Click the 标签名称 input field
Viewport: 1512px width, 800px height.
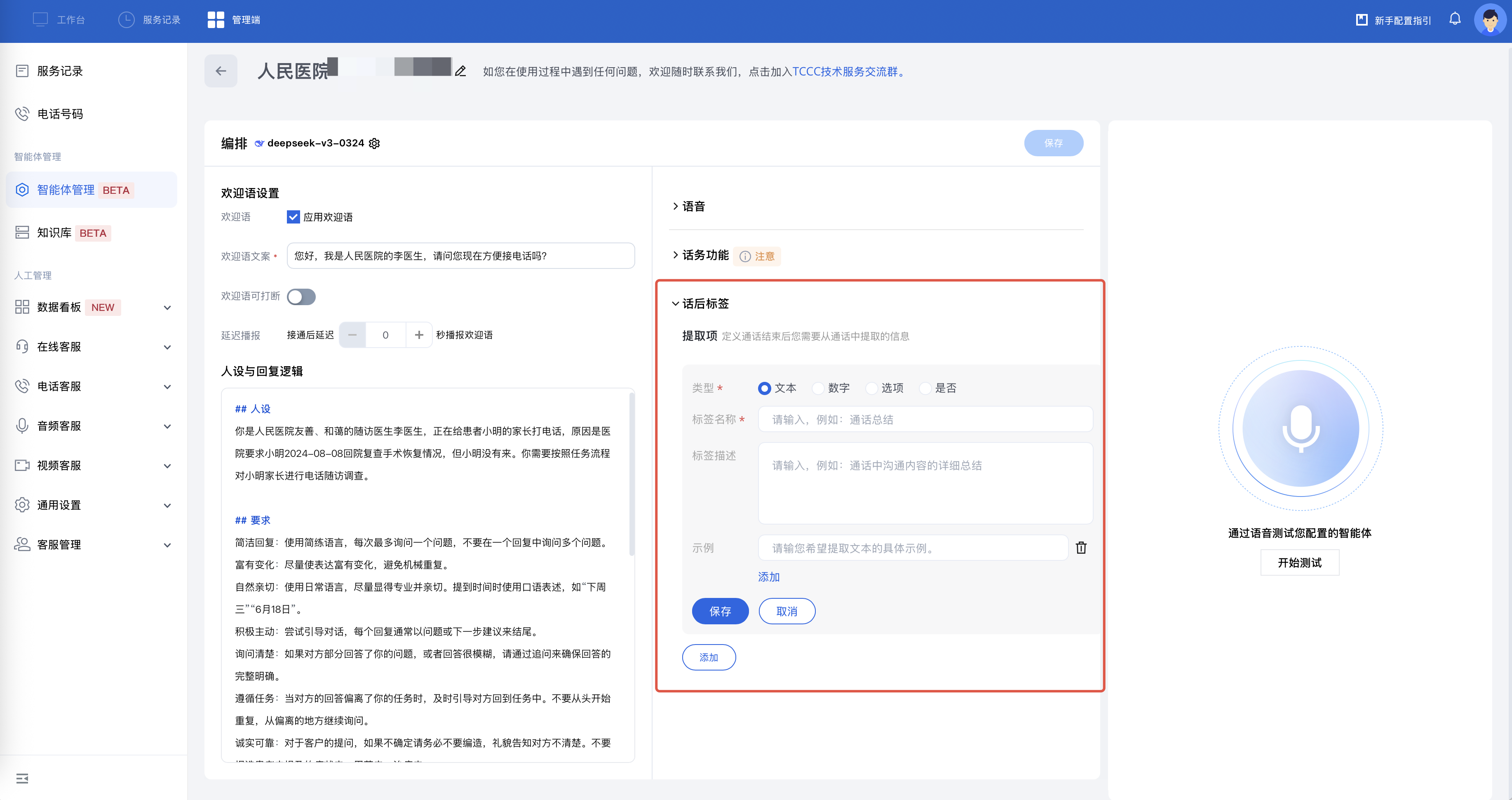tap(925, 419)
